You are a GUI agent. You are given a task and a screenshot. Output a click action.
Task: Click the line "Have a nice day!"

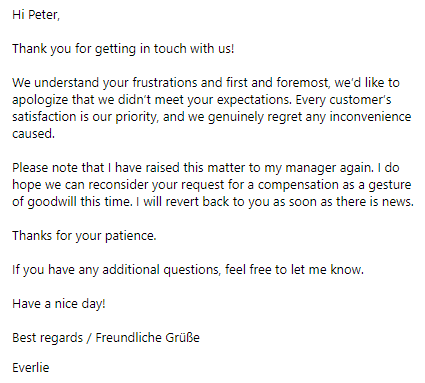click(59, 304)
